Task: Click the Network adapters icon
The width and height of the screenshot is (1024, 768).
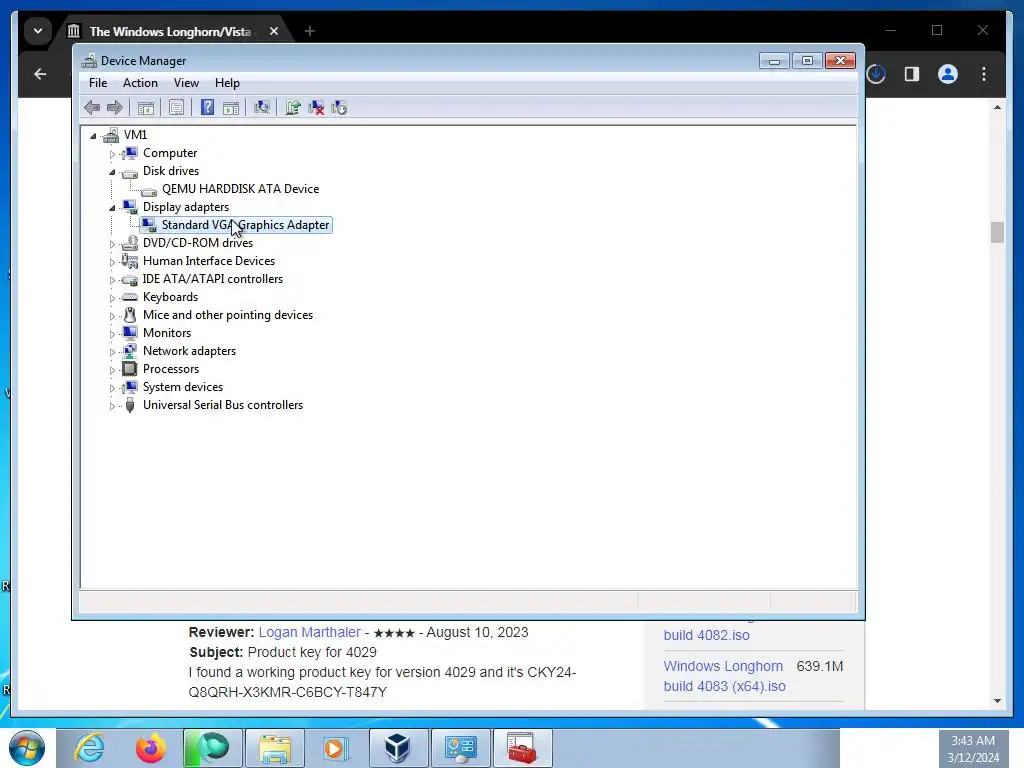Action: click(130, 351)
